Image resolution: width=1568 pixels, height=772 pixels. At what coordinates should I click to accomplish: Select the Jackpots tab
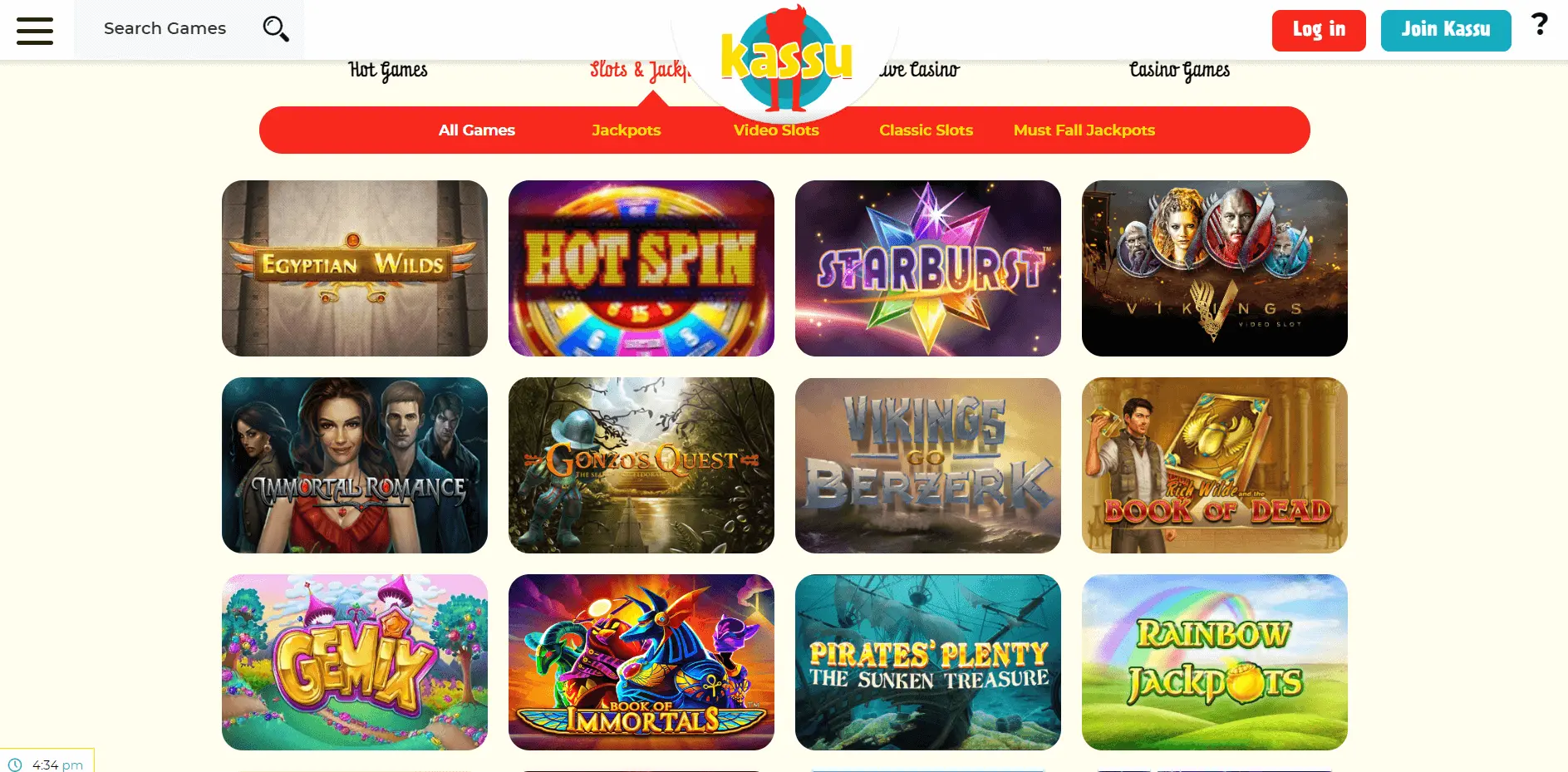point(627,130)
